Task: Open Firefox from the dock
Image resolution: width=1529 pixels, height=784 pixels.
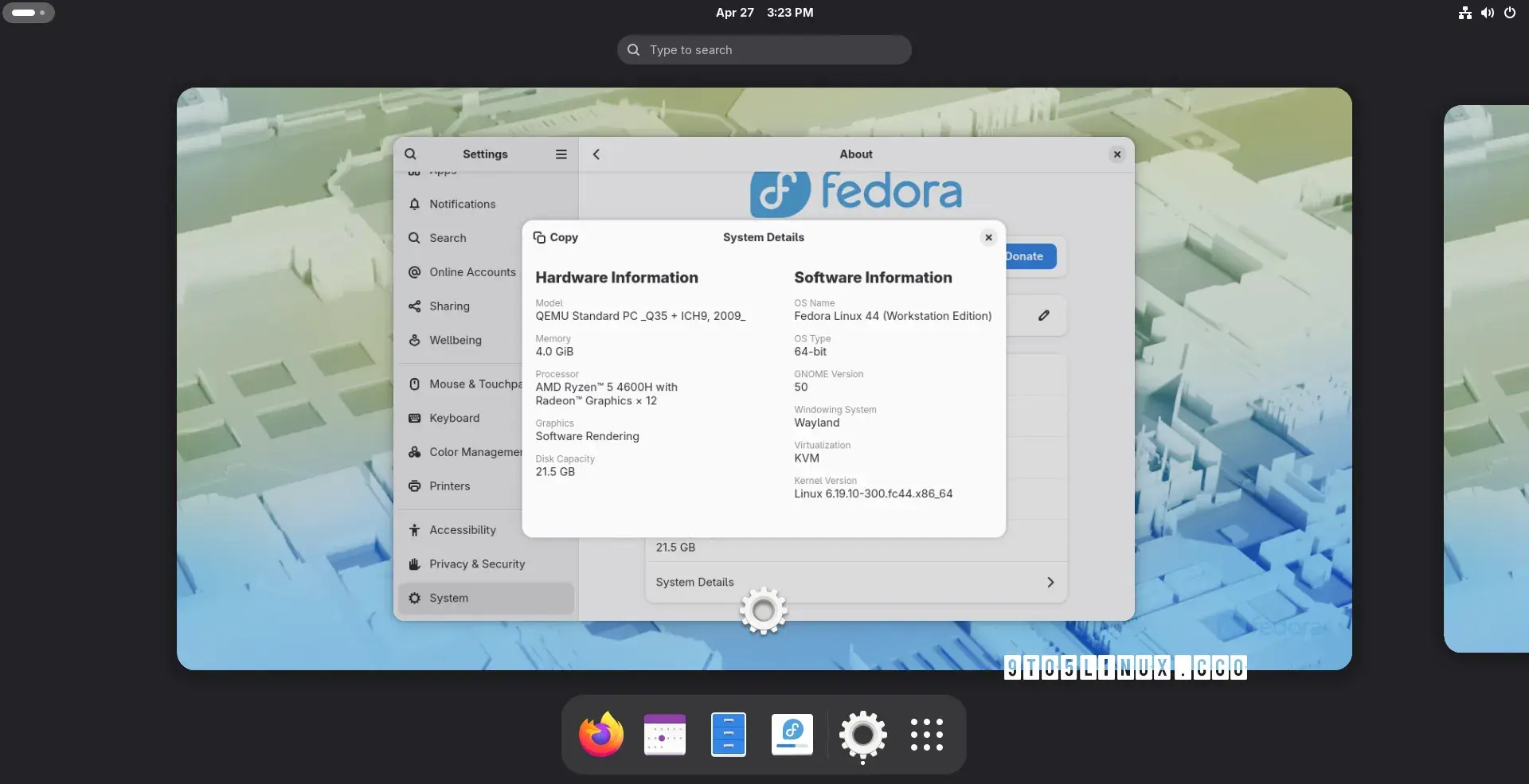Action: (x=600, y=735)
